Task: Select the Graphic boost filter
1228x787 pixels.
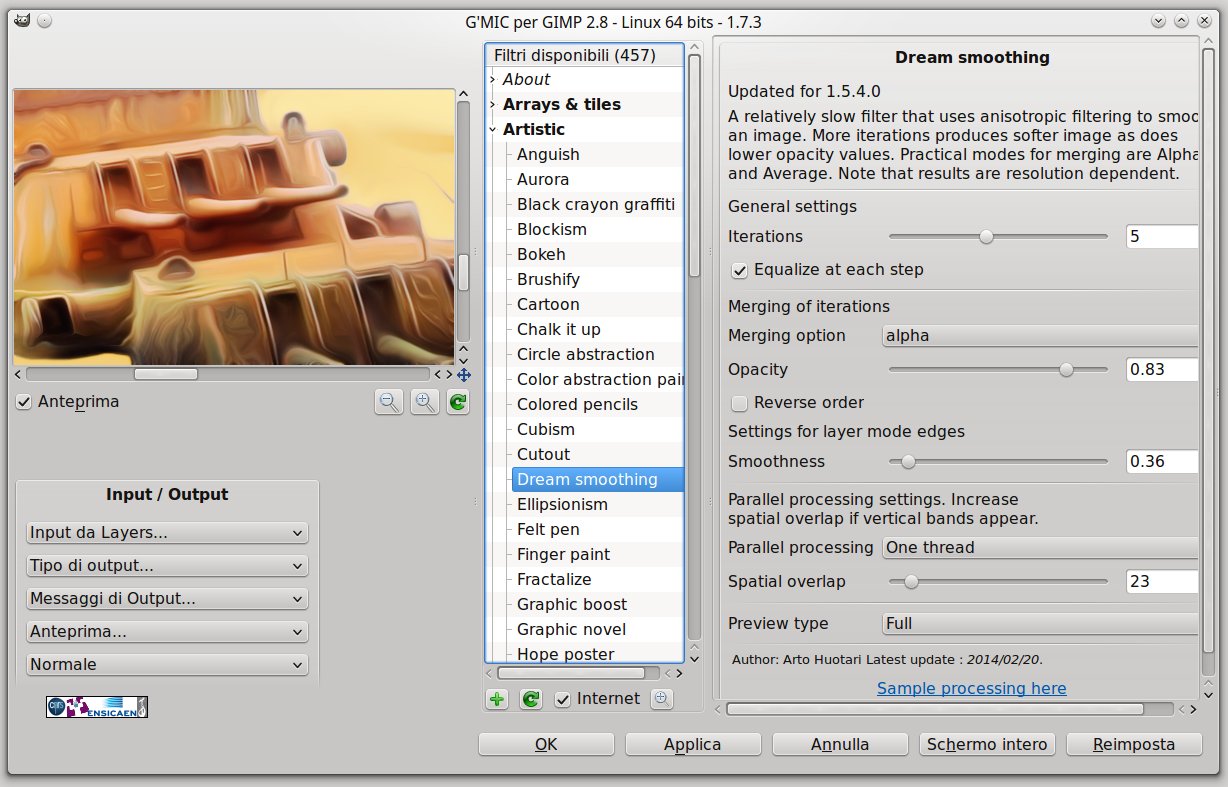Action: point(572,605)
